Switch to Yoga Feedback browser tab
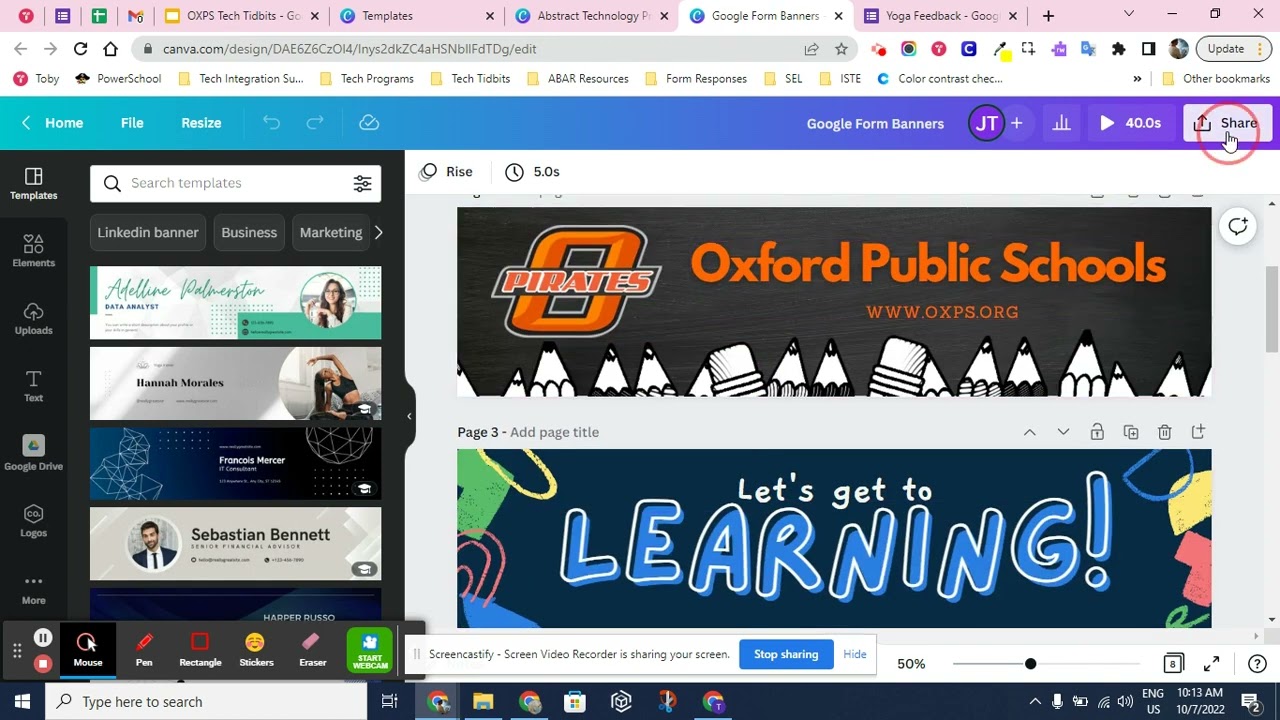 (942, 16)
